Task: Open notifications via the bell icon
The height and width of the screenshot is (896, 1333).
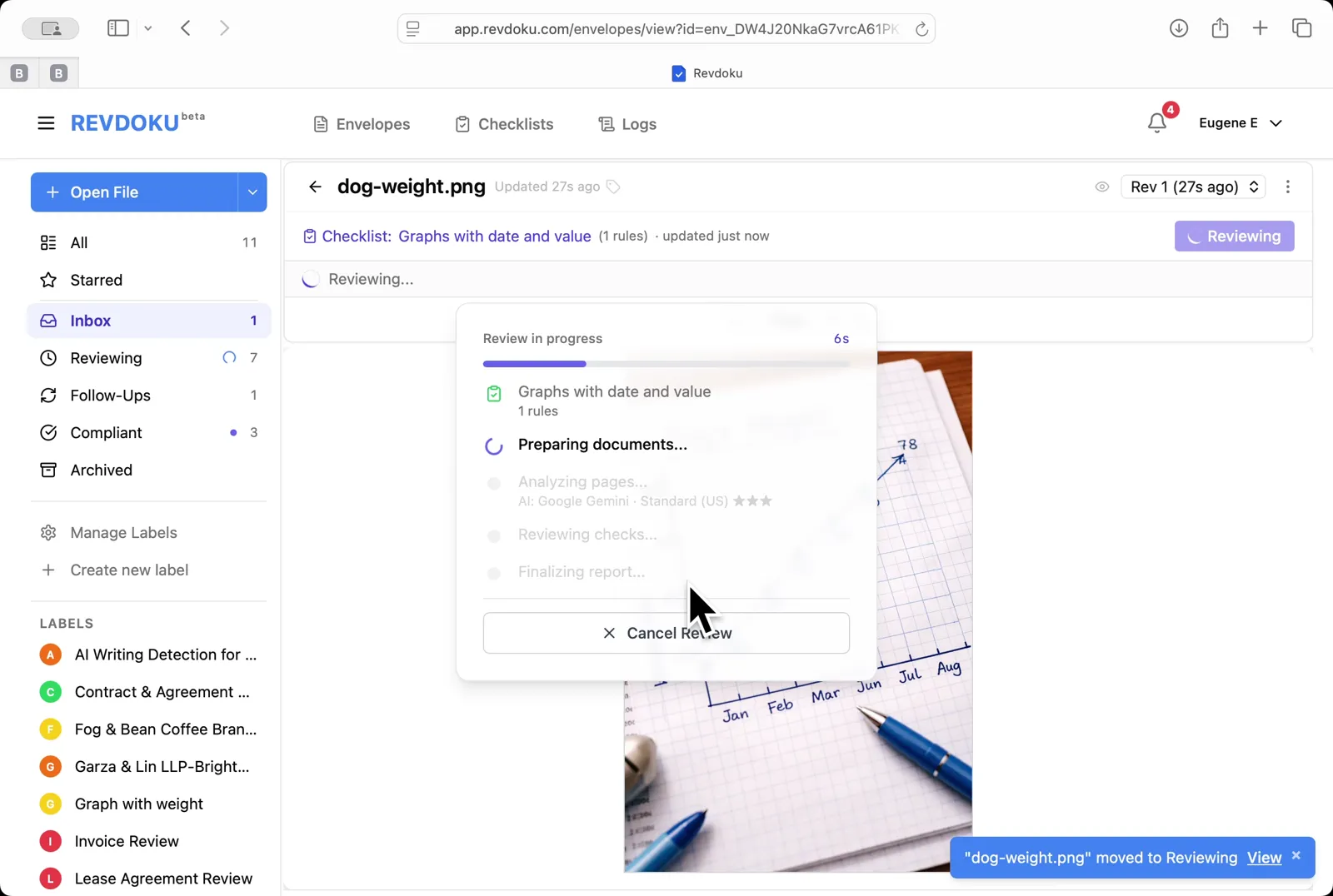Action: [1157, 122]
